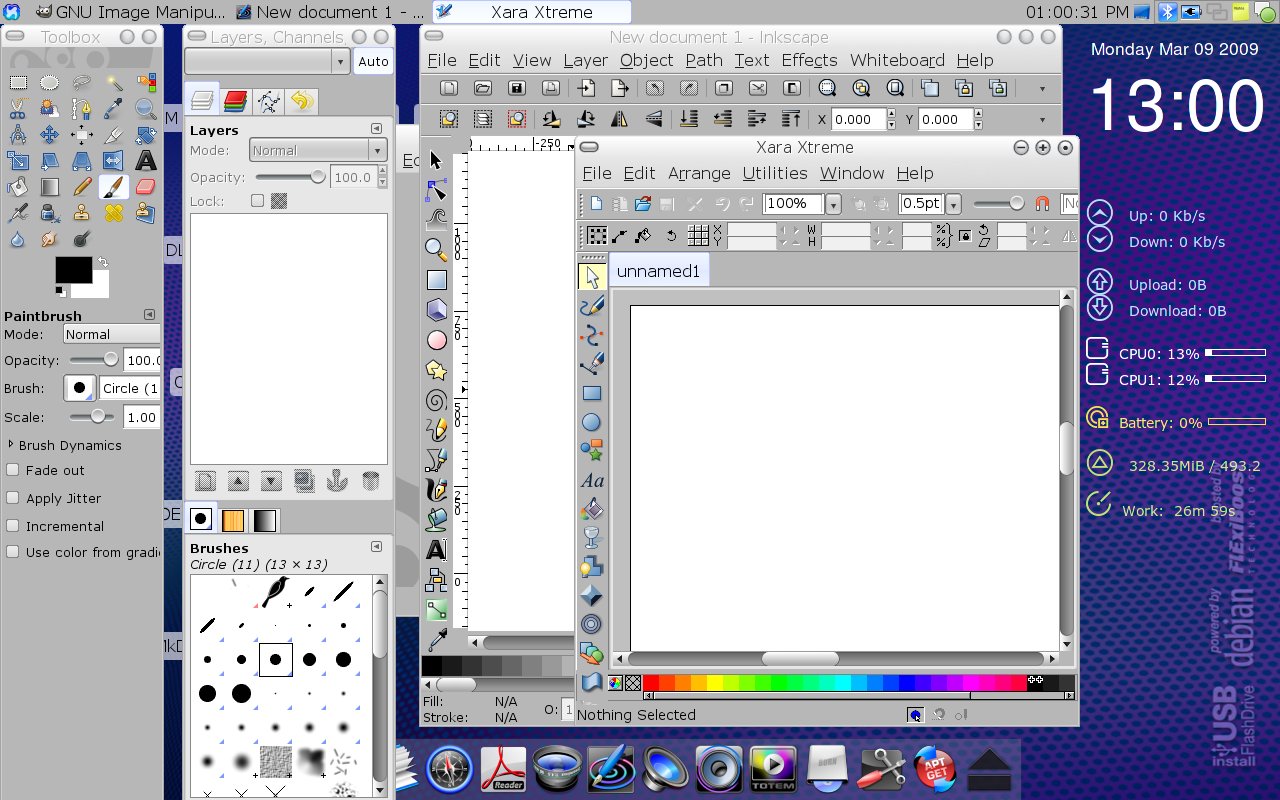Viewport: 1280px width, 800px height.
Task: Select Inkscape's Text tool
Action: click(436, 549)
